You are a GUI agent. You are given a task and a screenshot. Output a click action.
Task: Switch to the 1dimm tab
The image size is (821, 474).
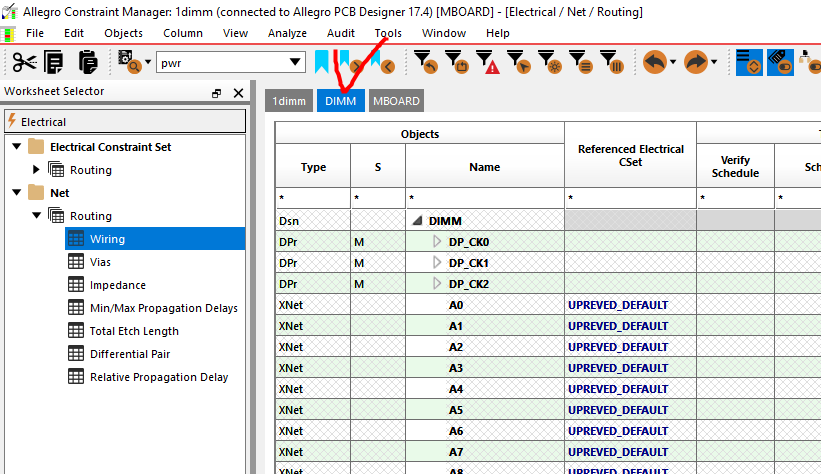(289, 101)
